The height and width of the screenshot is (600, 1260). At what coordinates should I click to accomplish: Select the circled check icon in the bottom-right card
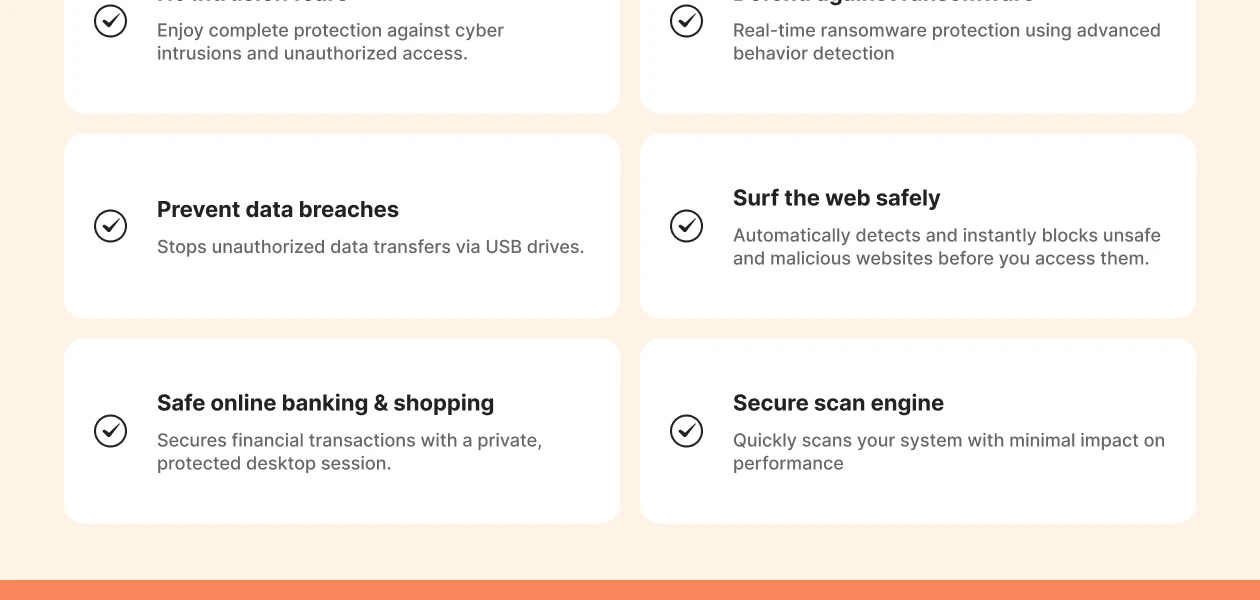(x=687, y=431)
